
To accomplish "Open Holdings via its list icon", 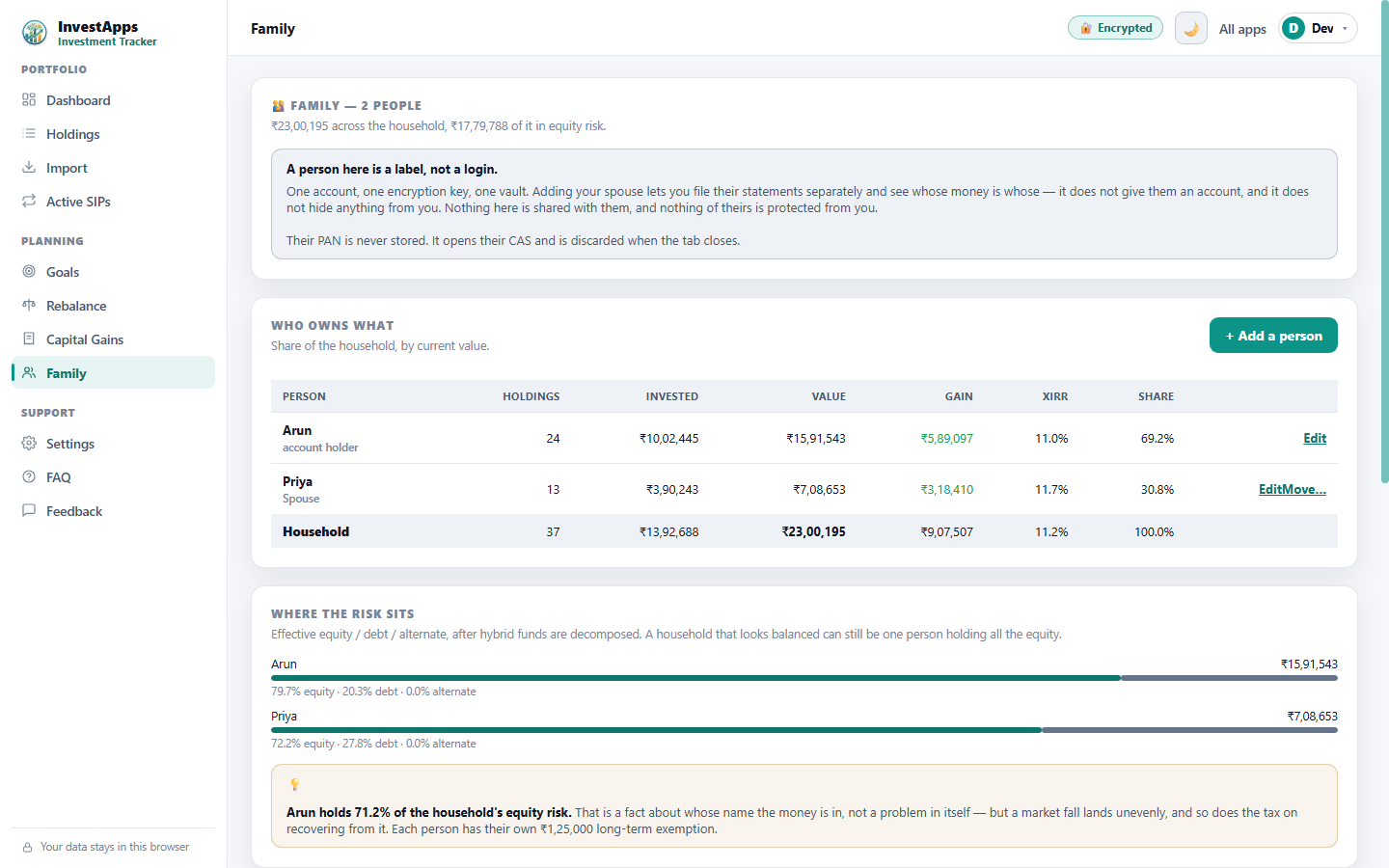I will pos(29,133).
